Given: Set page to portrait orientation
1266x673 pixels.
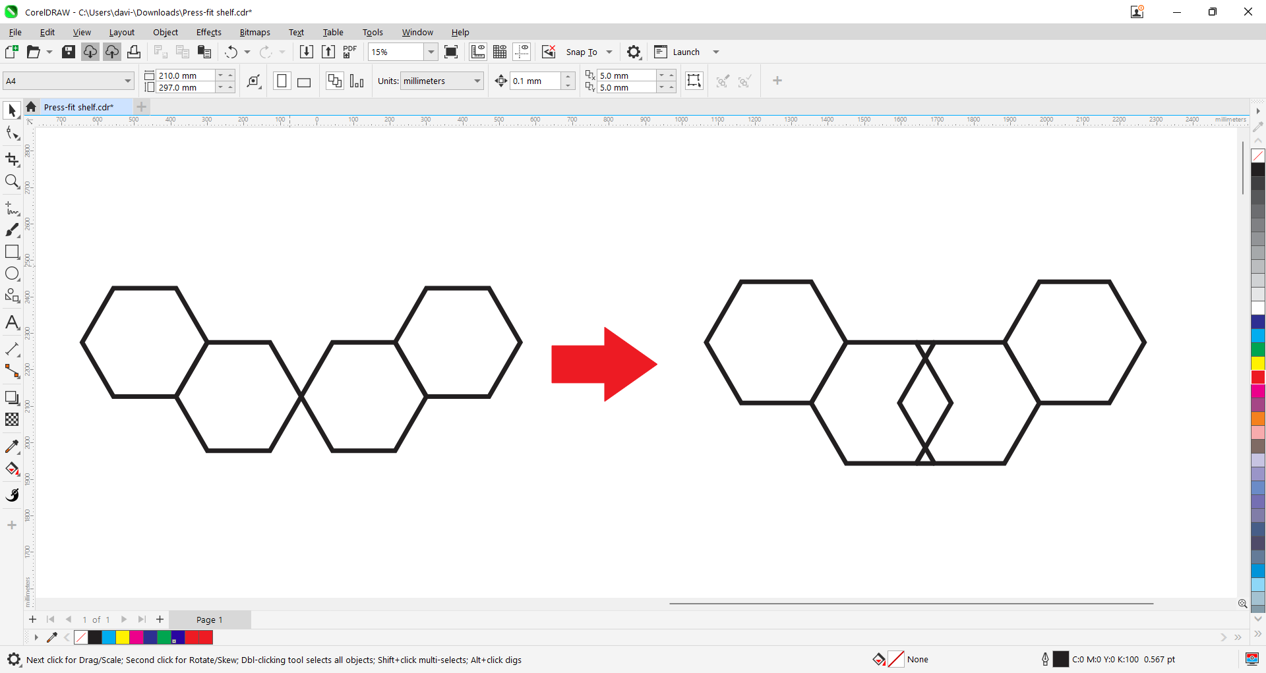Looking at the screenshot, I should click(282, 81).
